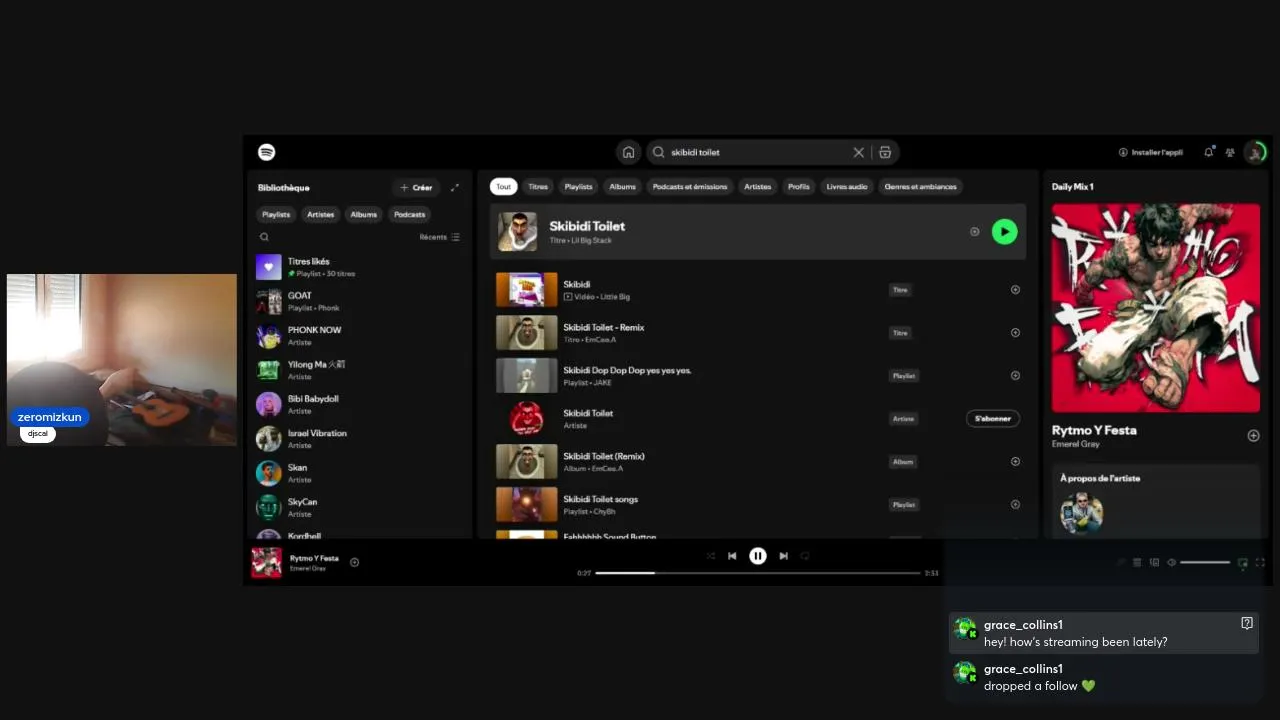Click Installer l'appli link
Viewport: 1280px width, 720px height.
click(x=1150, y=152)
